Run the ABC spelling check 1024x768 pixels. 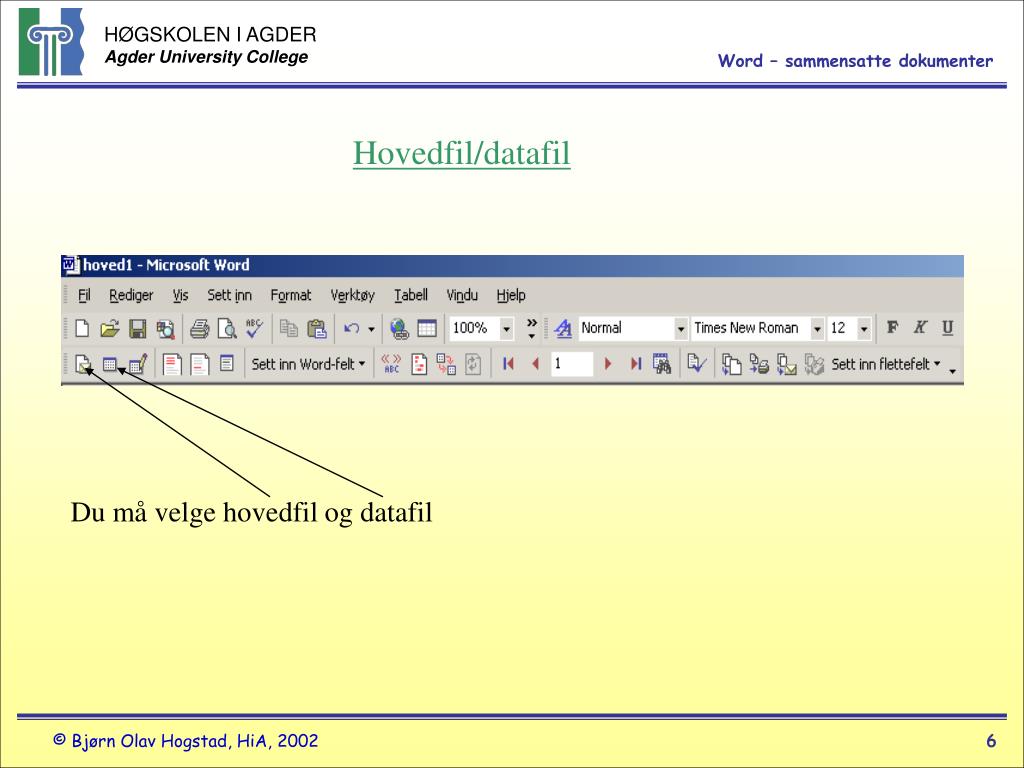[x=254, y=328]
